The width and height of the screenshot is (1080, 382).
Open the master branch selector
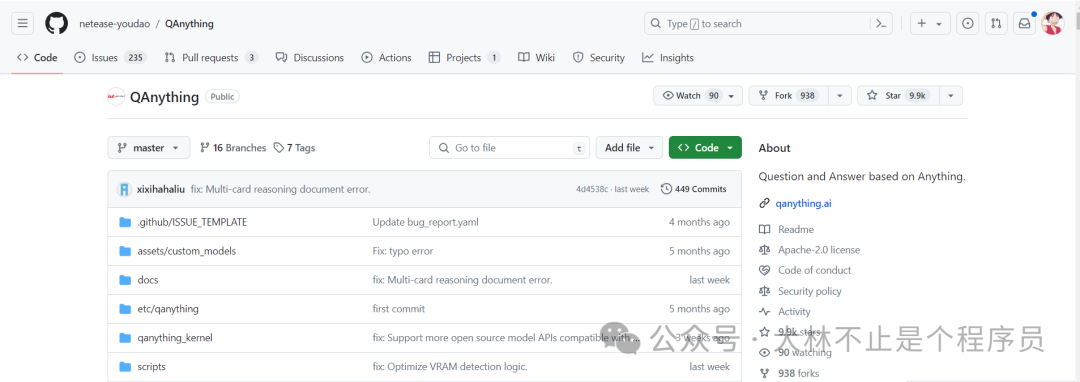point(148,147)
